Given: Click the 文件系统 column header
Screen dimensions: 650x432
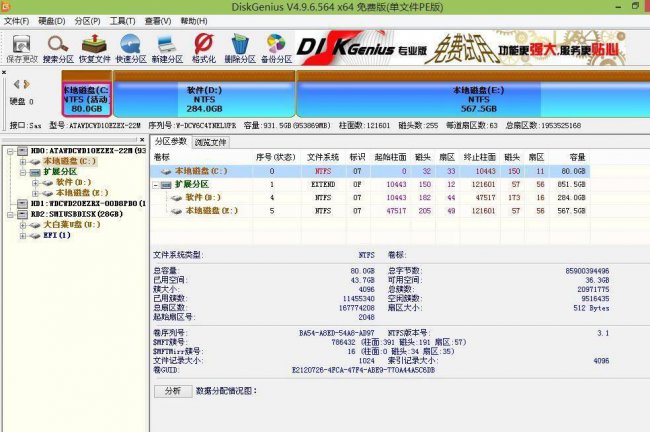Looking at the screenshot, I should tap(323, 157).
